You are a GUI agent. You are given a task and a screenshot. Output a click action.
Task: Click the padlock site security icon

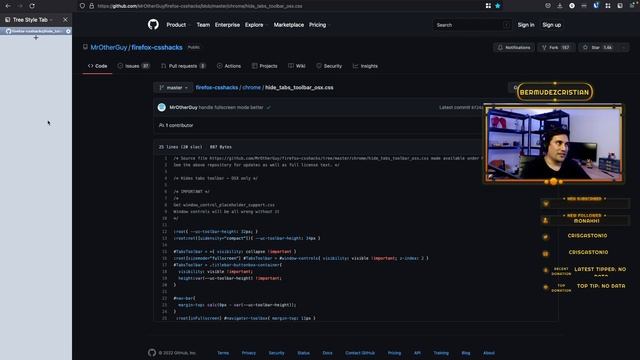91,6
